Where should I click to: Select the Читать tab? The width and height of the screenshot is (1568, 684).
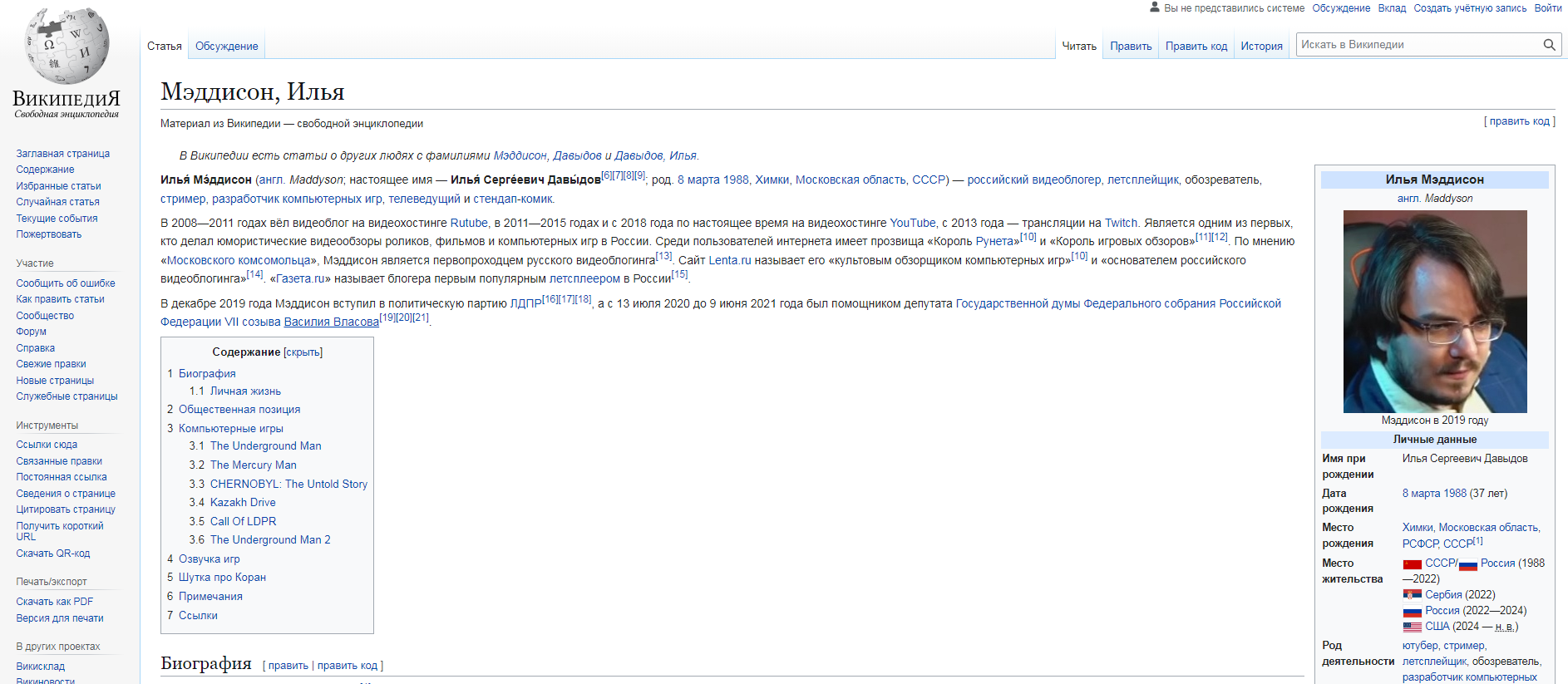tap(1079, 47)
